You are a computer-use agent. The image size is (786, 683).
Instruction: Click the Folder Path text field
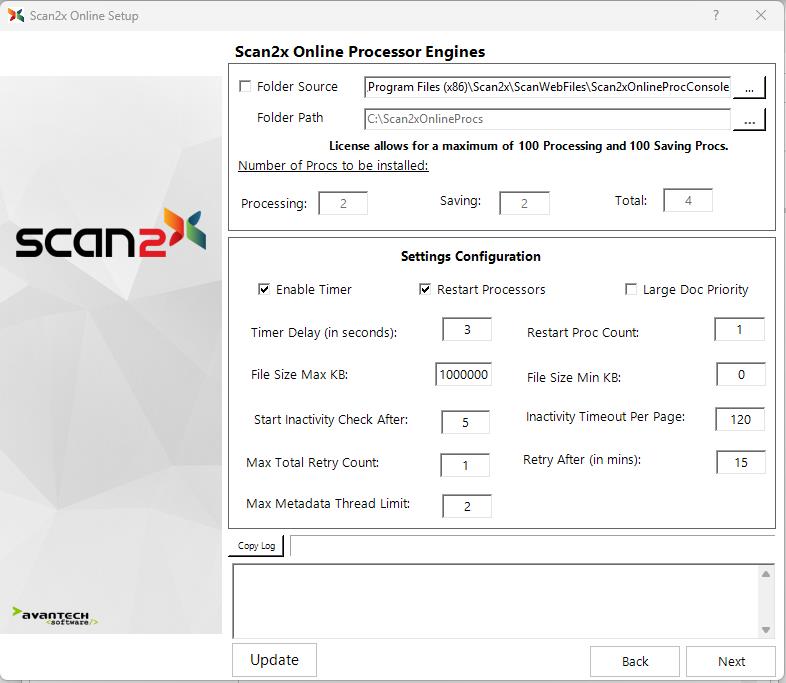[547, 119]
